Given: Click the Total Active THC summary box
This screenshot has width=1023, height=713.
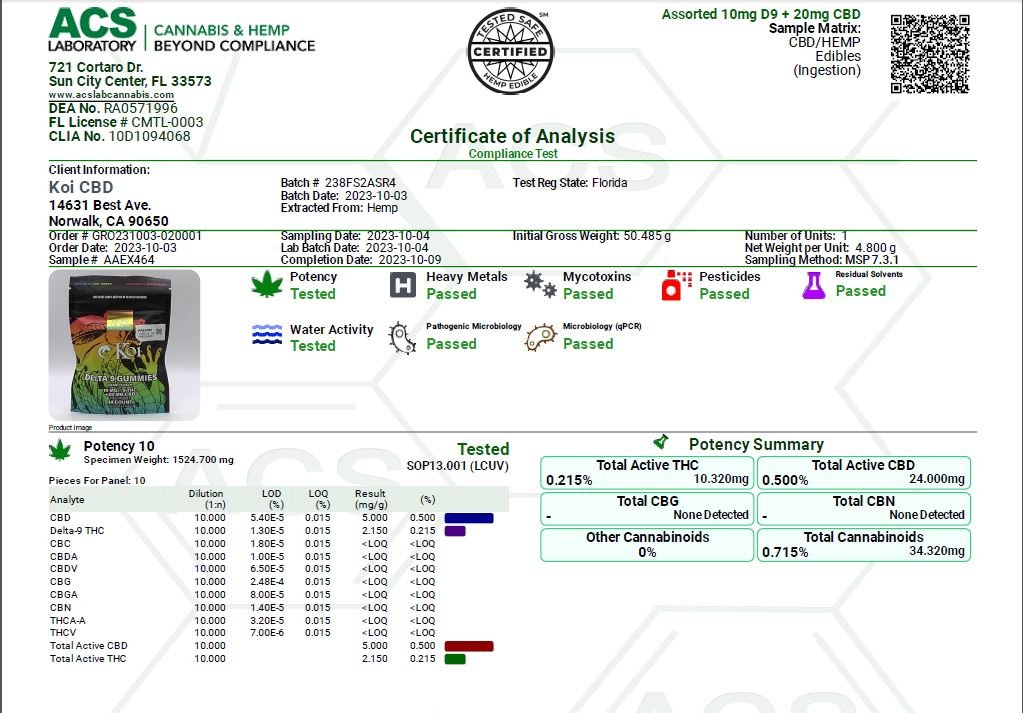Looking at the screenshot, I should tap(647, 473).
